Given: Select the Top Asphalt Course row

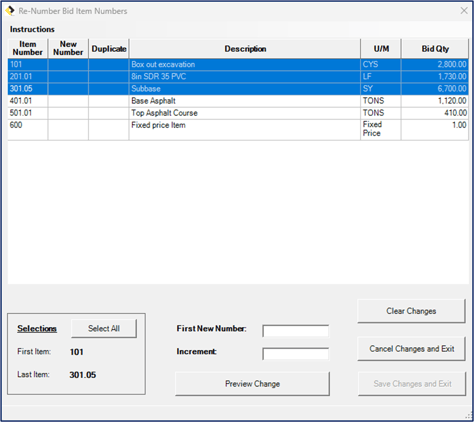Looking at the screenshot, I should pos(238,113).
